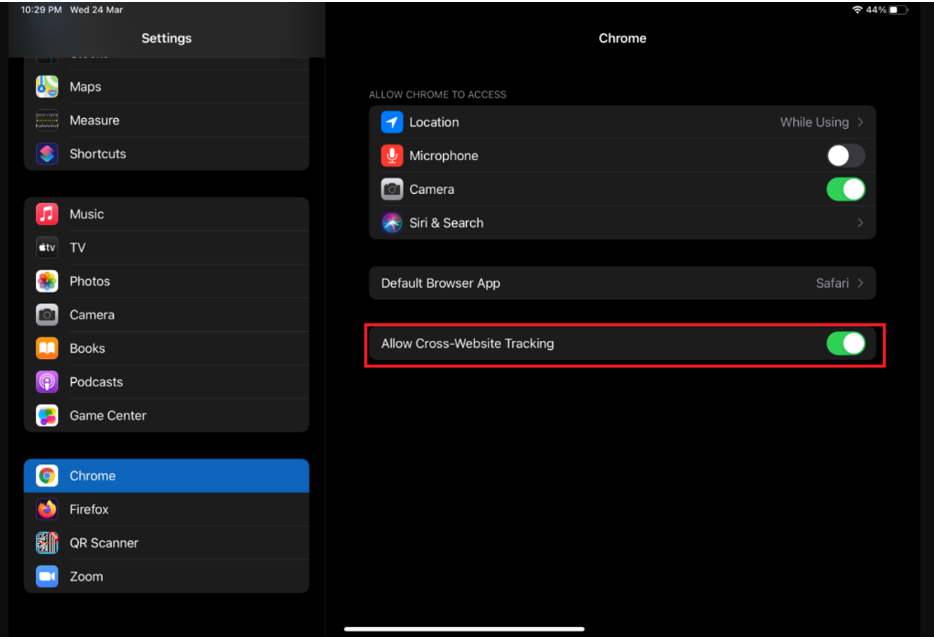934x642 pixels.
Task: Tap the 44% battery percentage
Action: pos(876,10)
